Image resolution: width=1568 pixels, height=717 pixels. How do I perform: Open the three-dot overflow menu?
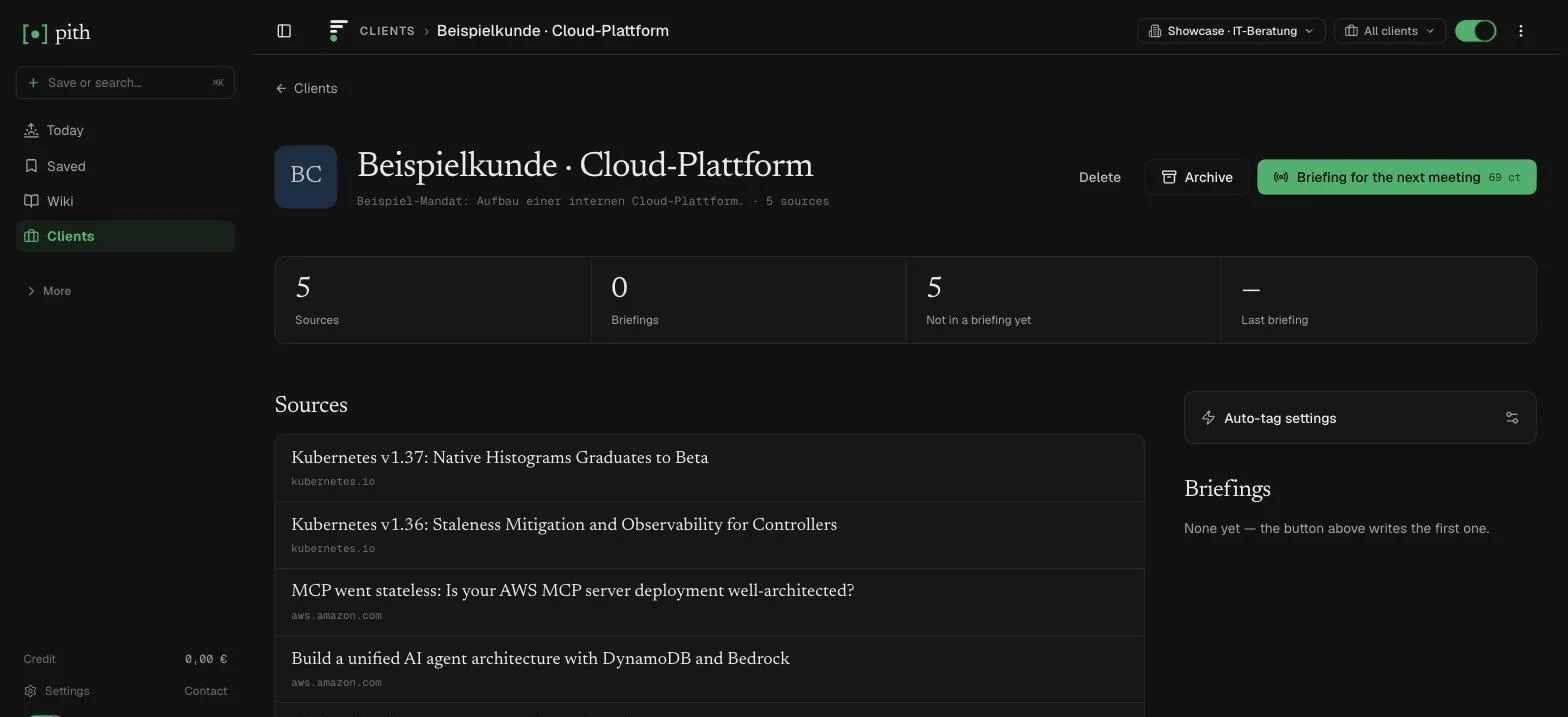coord(1520,31)
